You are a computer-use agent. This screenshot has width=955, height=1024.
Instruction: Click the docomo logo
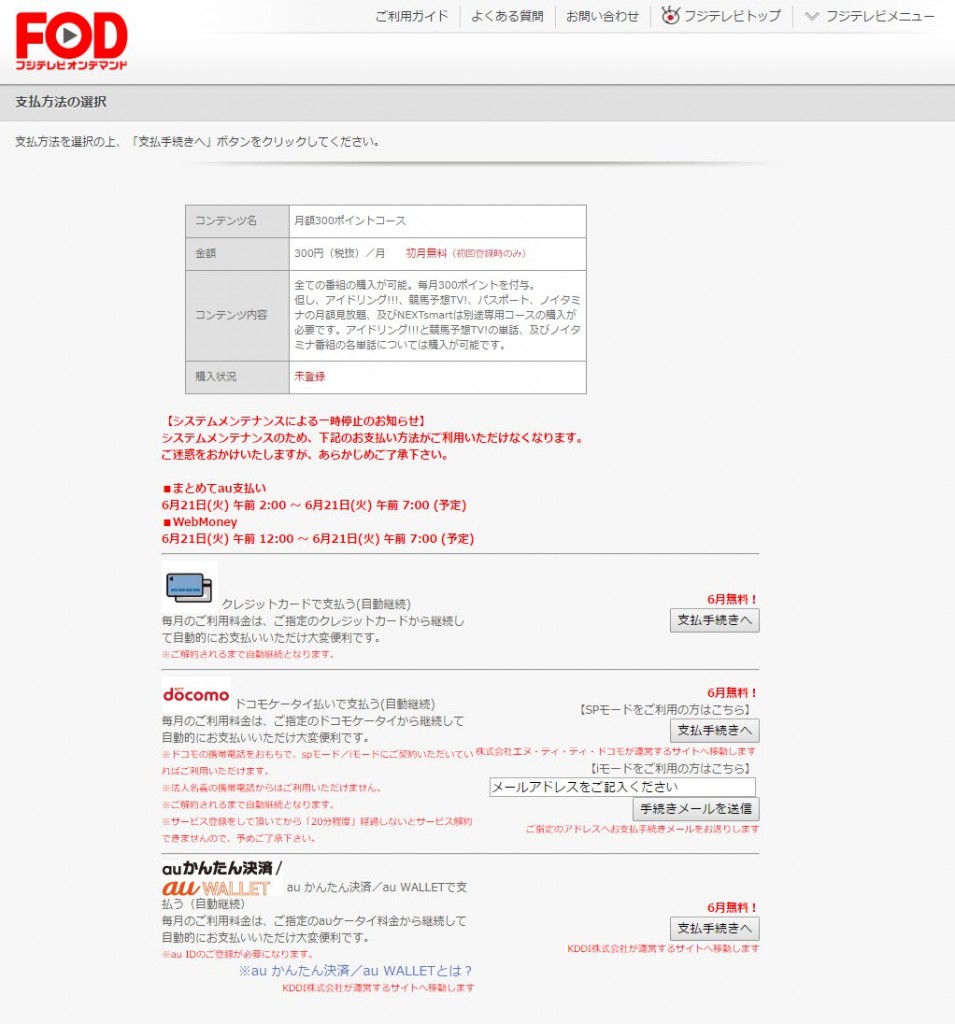click(196, 694)
